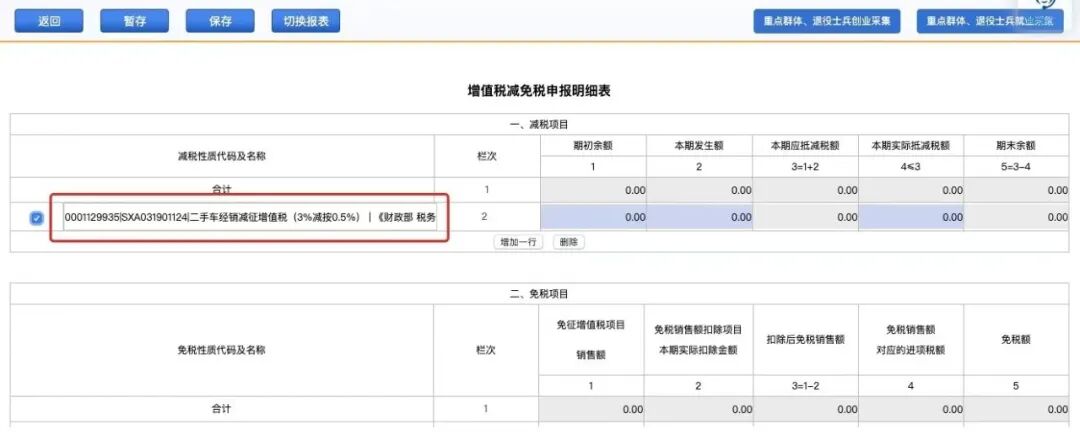Toggle the checkbox for the 二手车经销 row
Viewport: 1080px width, 435px height.
[x=37, y=218]
